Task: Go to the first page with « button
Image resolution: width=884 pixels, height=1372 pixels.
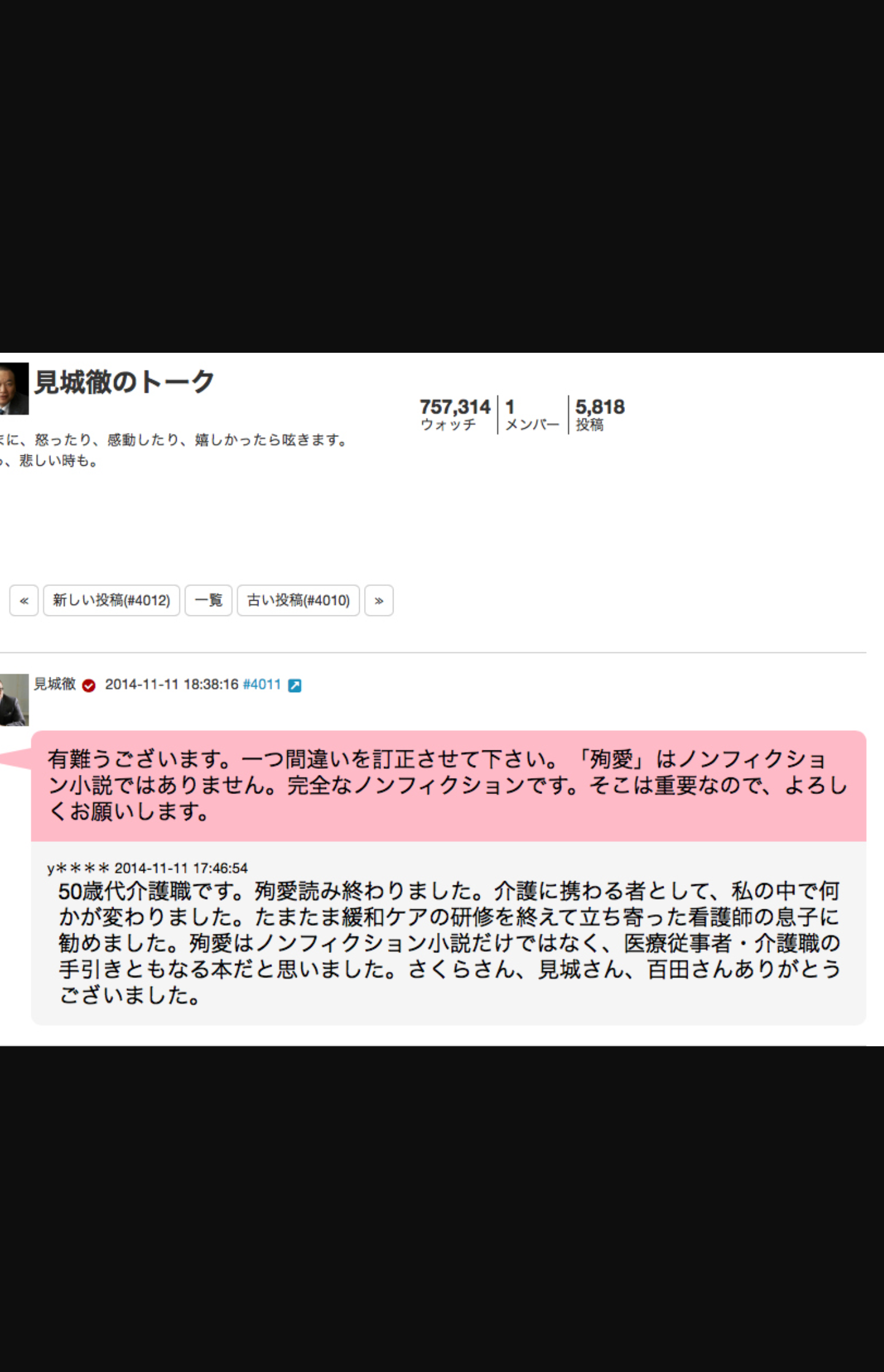Action: [x=24, y=600]
